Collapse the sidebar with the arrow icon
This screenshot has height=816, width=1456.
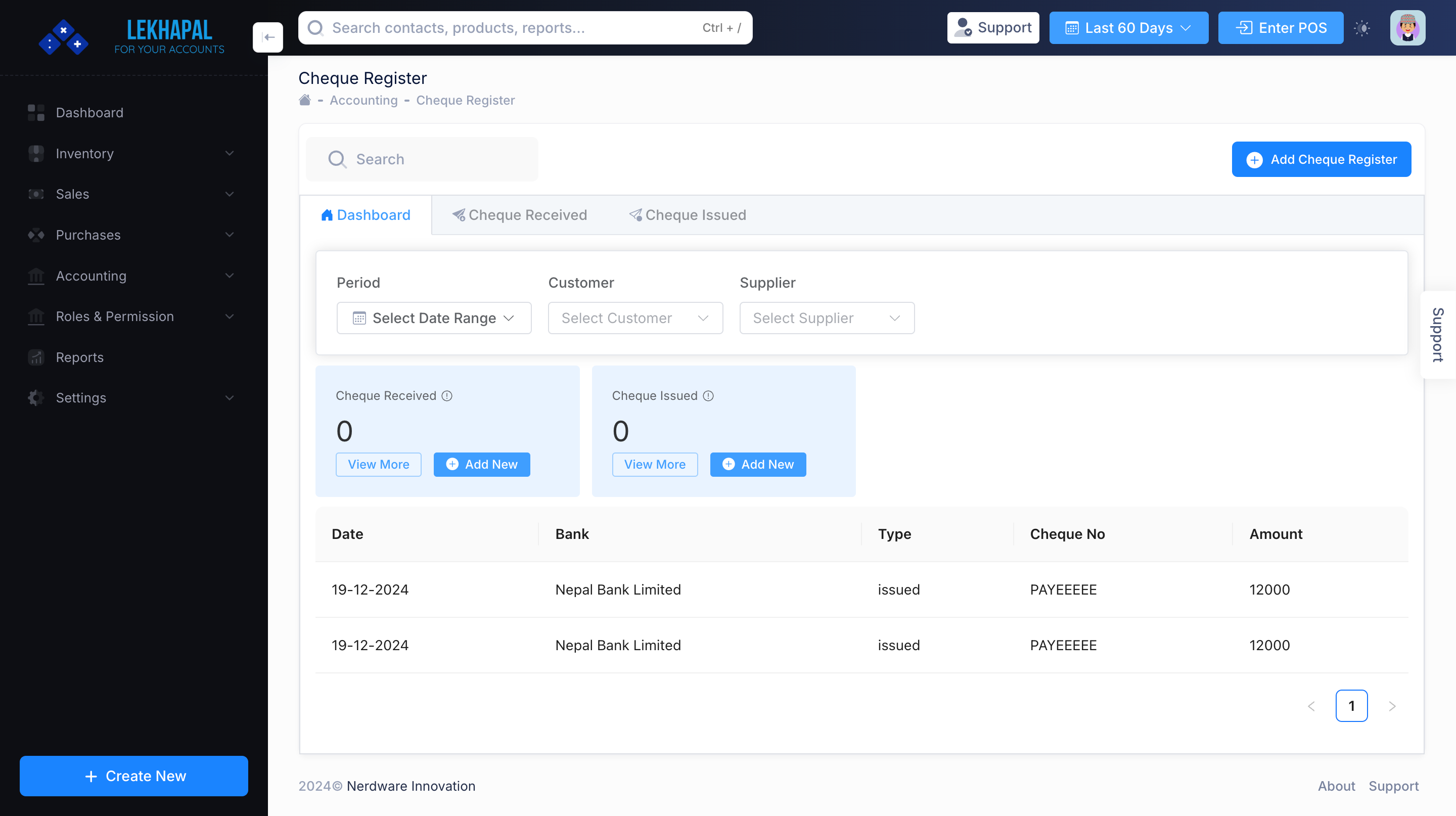[x=268, y=37]
